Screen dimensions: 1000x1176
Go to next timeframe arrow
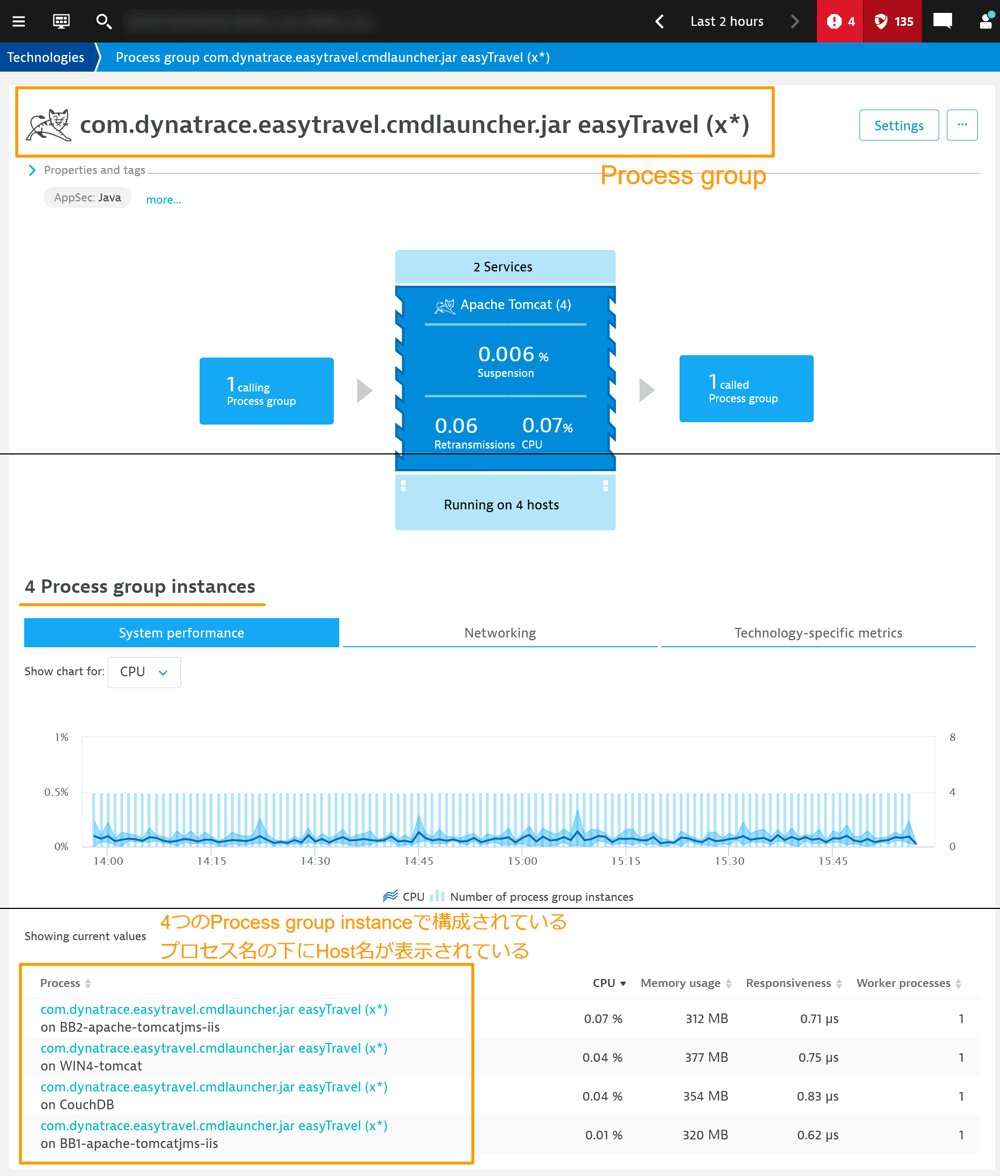[794, 21]
